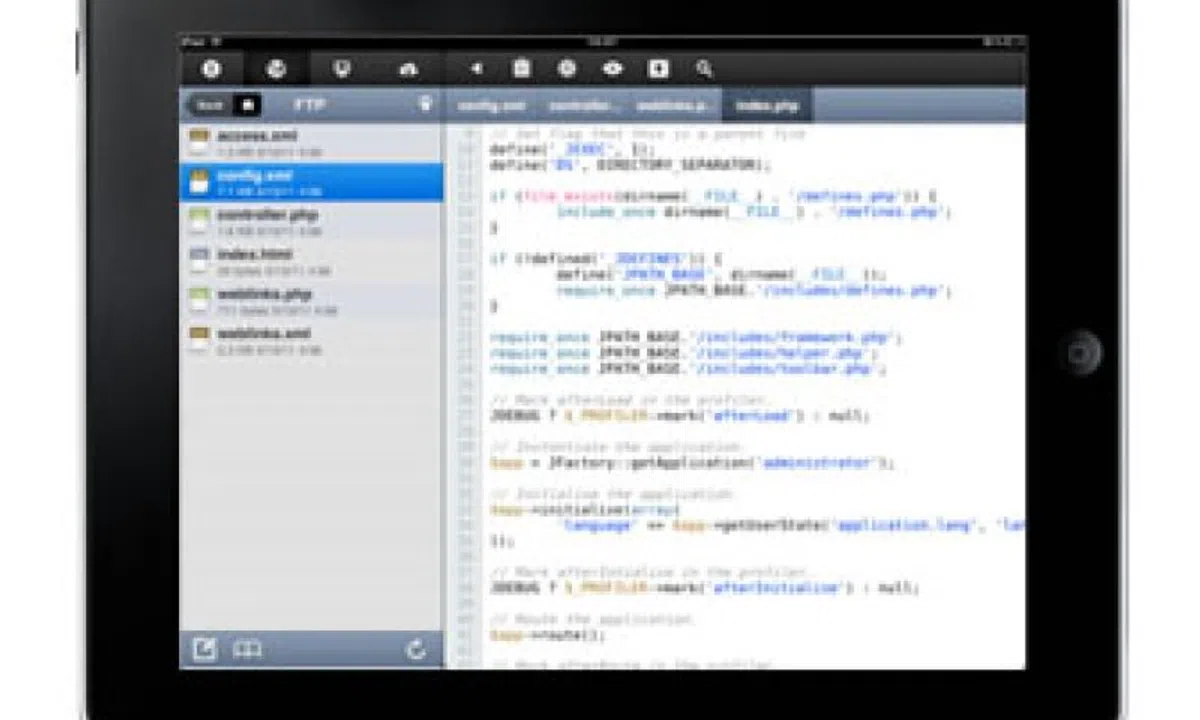The image size is (1200, 720).
Task: Refresh the FTP file list
Action: [x=417, y=650]
